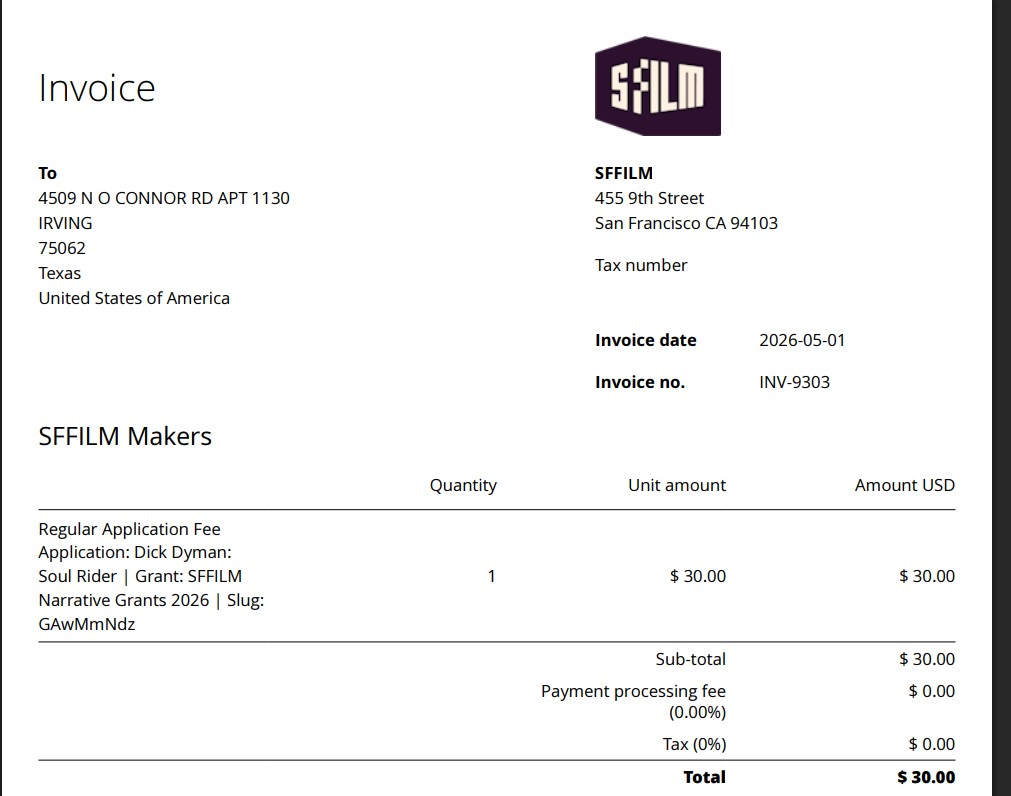
Task: Select the SFFILM Makers section title
Action: 125,436
